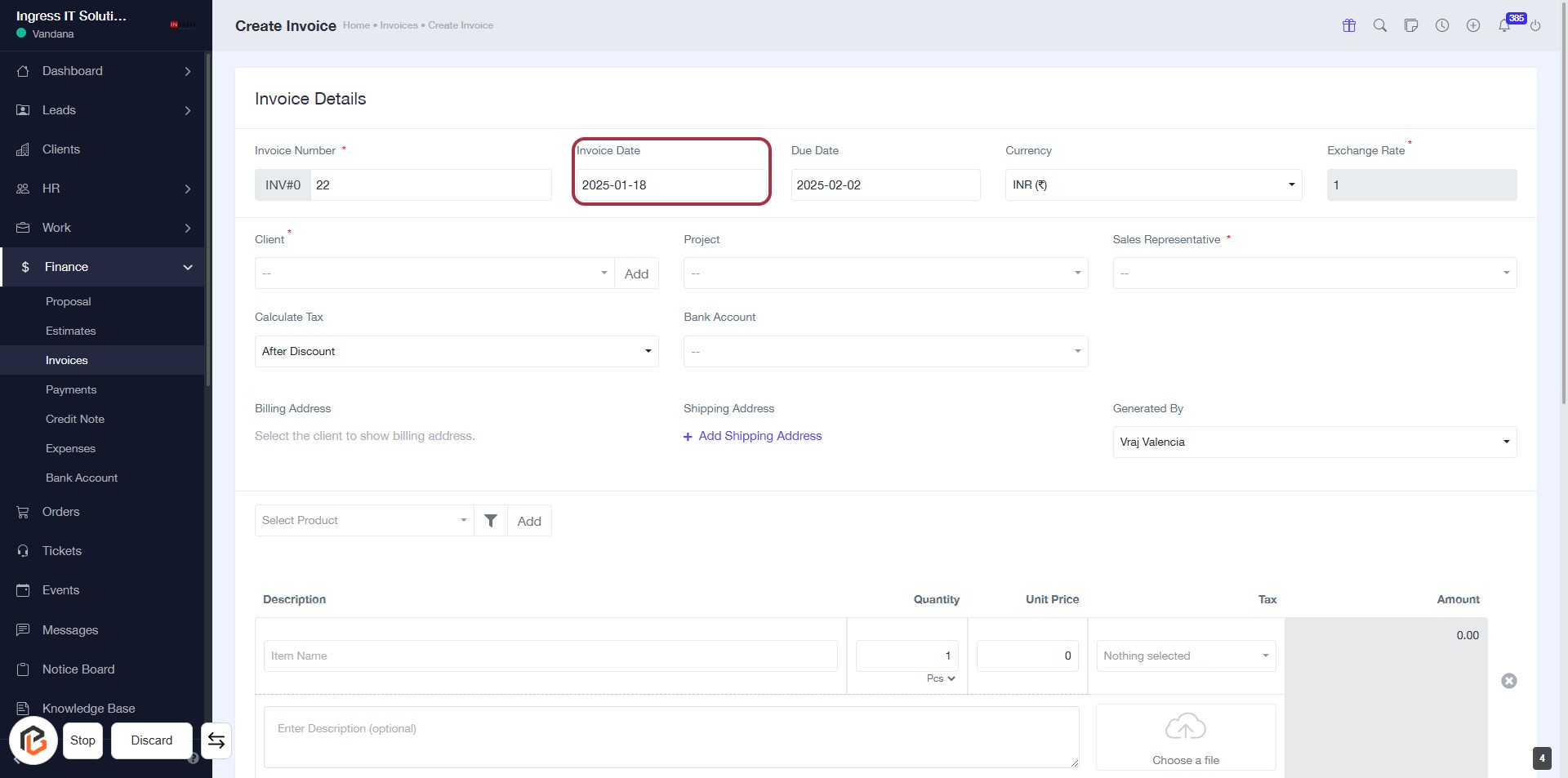Image resolution: width=1568 pixels, height=778 pixels.
Task: Click the gift icon in top header
Action: [1349, 25]
